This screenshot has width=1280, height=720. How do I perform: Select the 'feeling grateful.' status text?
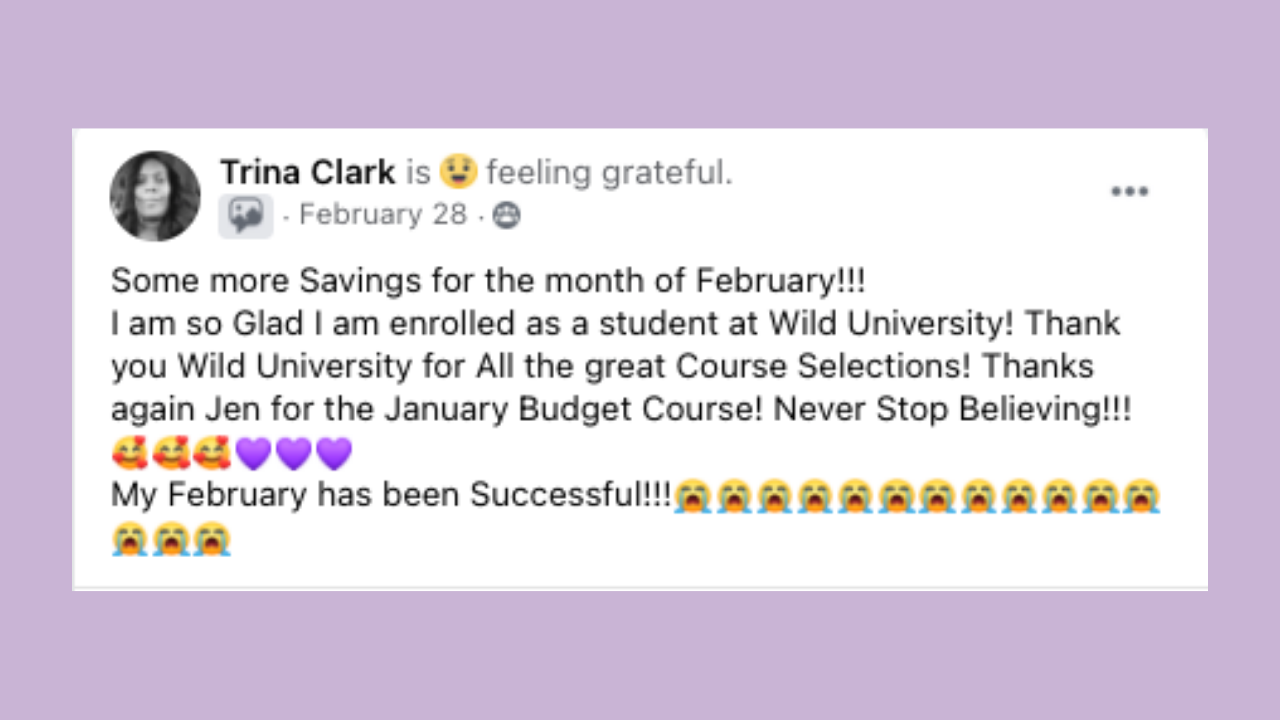(x=610, y=174)
